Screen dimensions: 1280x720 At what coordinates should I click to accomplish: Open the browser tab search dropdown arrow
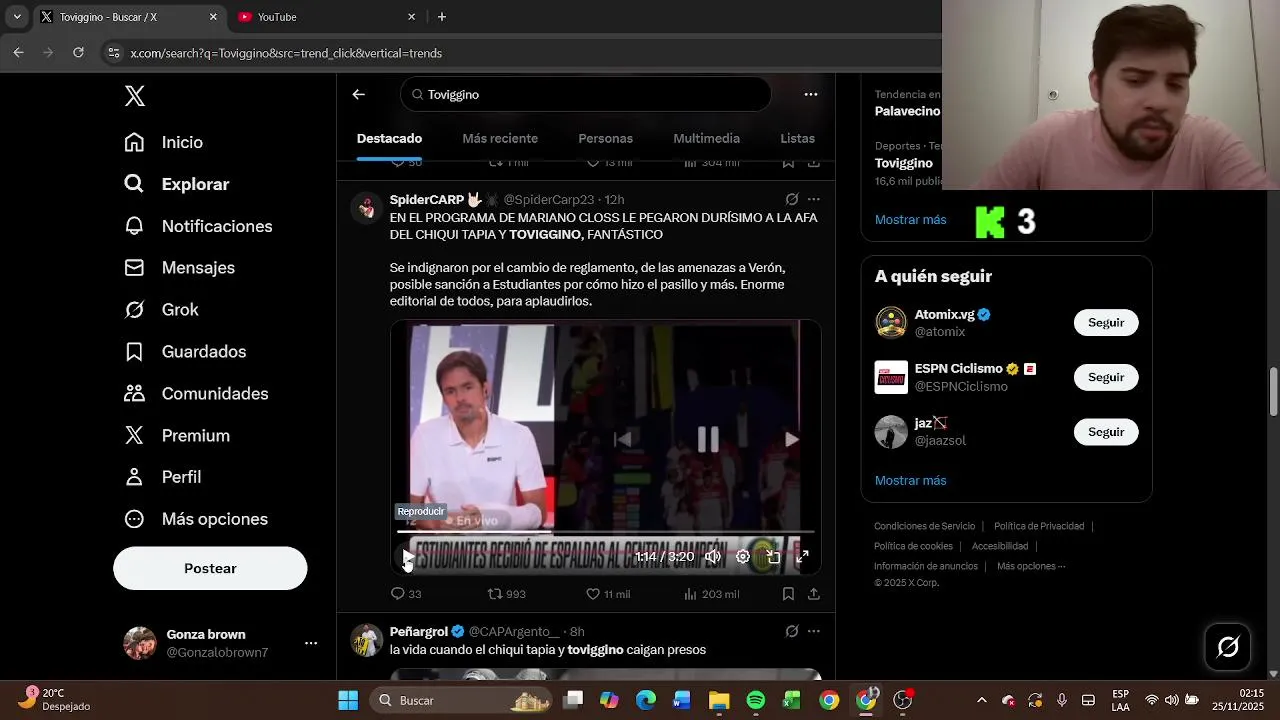[17, 17]
